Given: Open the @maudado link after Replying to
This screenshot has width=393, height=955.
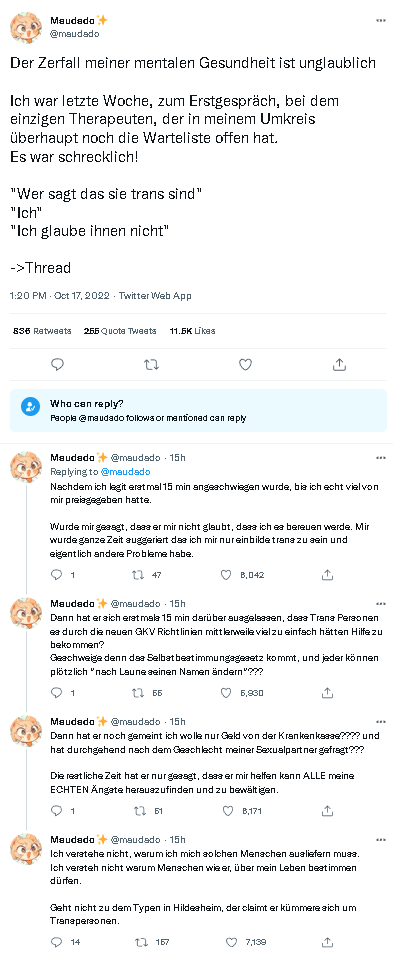Looking at the screenshot, I should (125, 471).
